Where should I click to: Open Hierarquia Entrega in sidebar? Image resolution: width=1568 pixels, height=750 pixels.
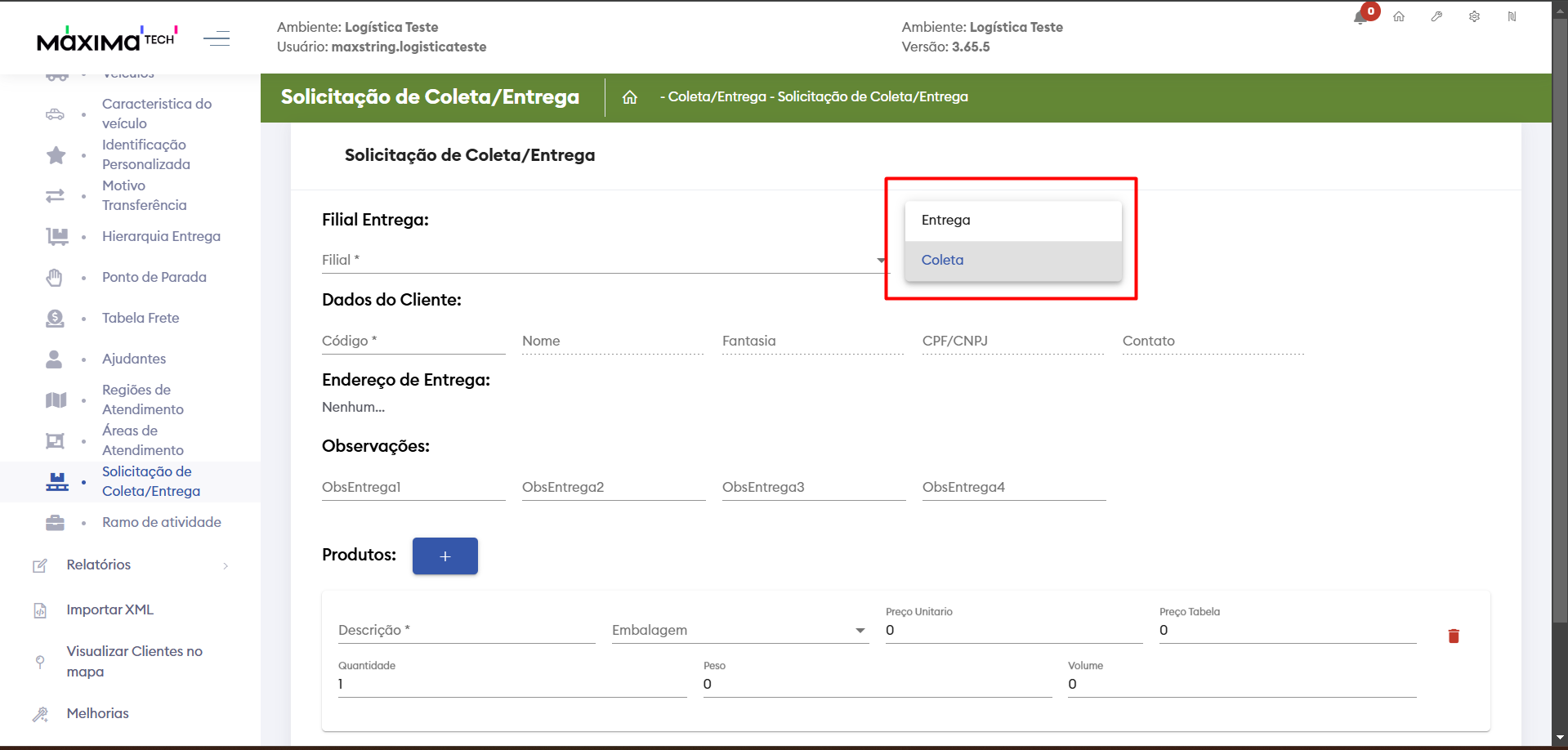pos(161,236)
